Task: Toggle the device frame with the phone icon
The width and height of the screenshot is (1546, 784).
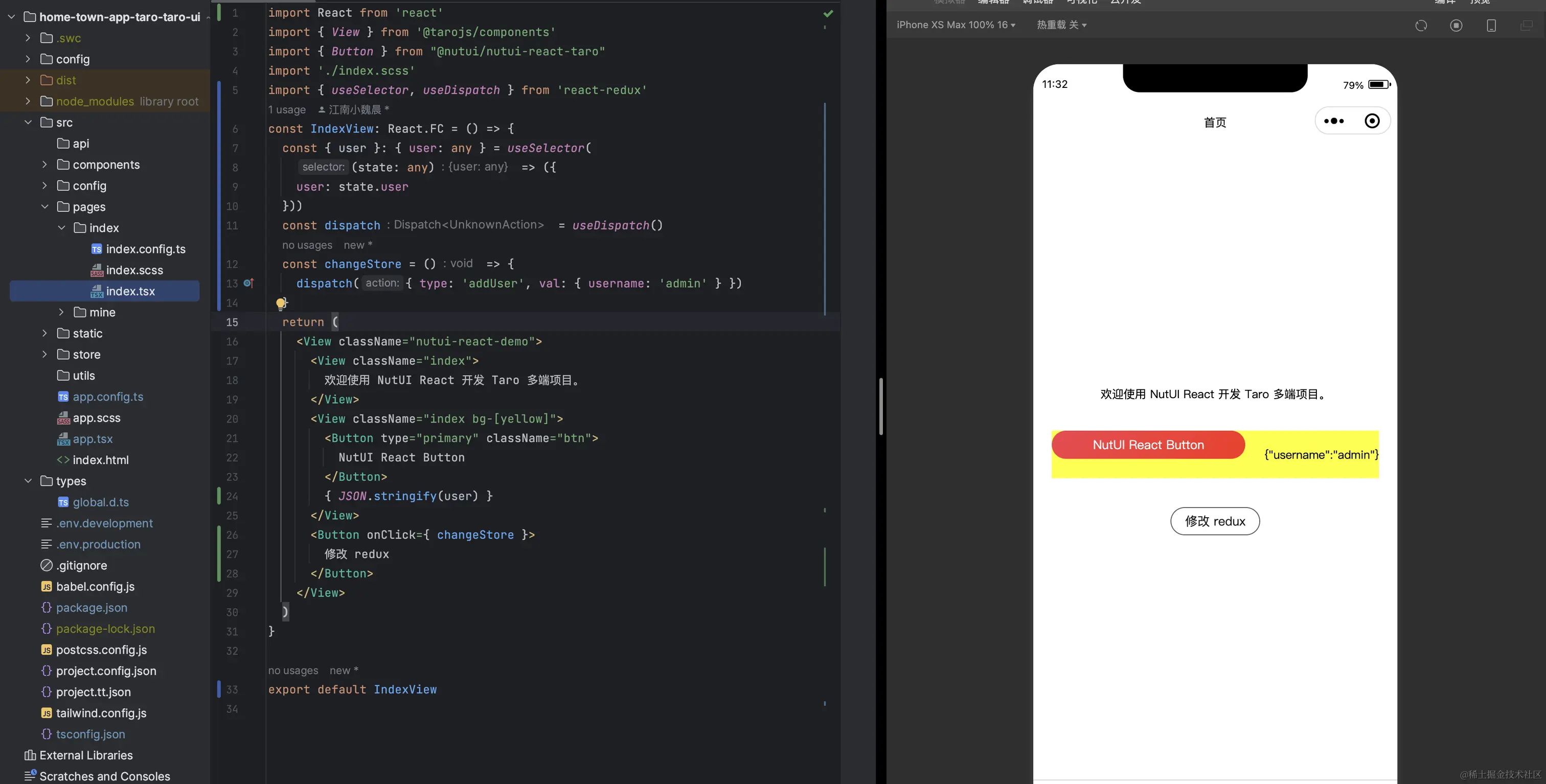Action: [1491, 25]
